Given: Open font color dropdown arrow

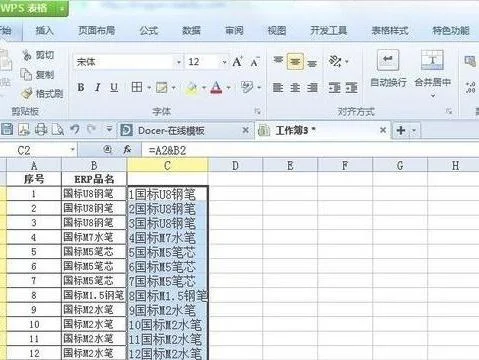Looking at the screenshot, I should click(229, 88).
